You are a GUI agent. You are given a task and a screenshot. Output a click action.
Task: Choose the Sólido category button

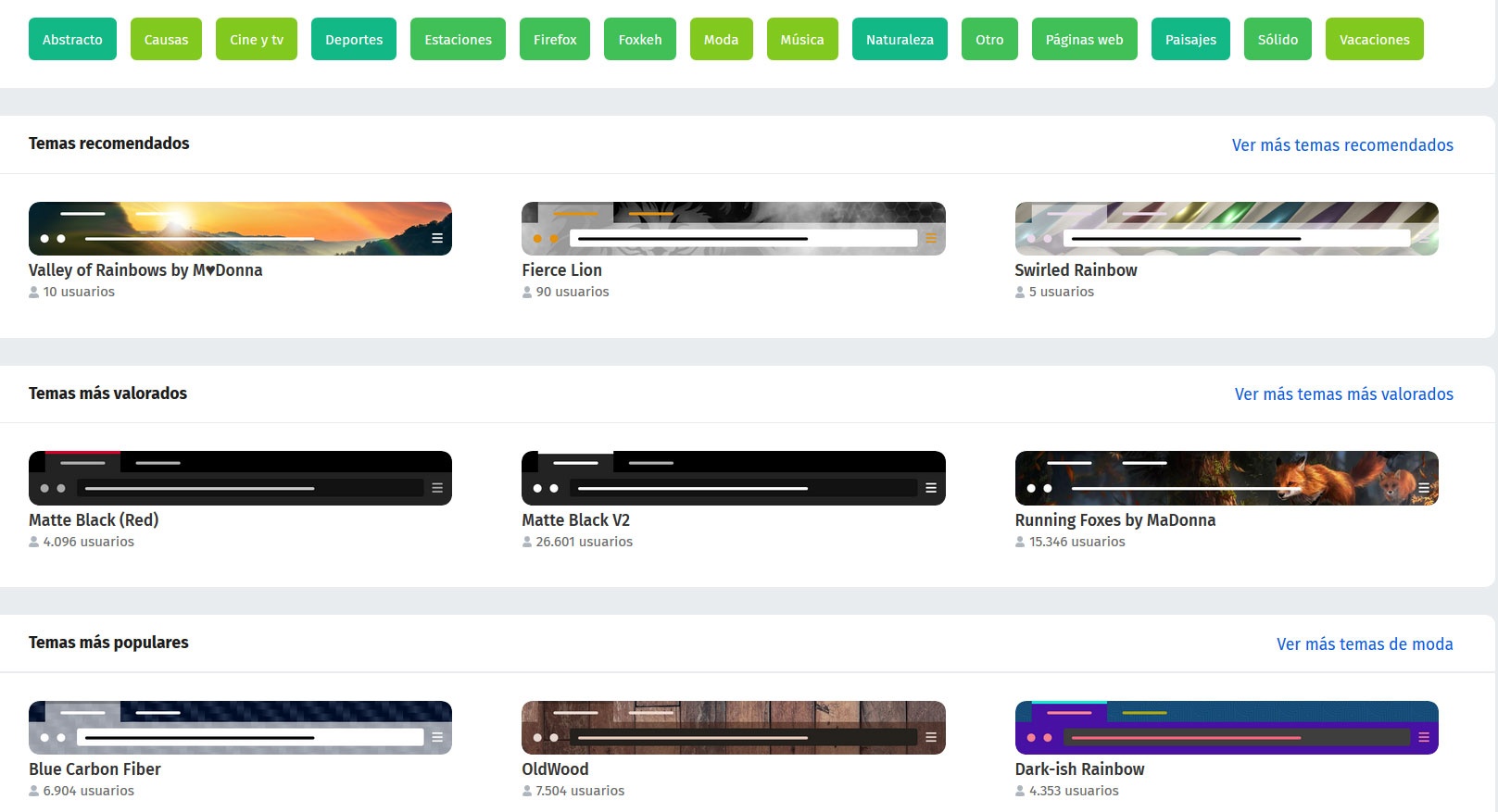tap(1278, 39)
